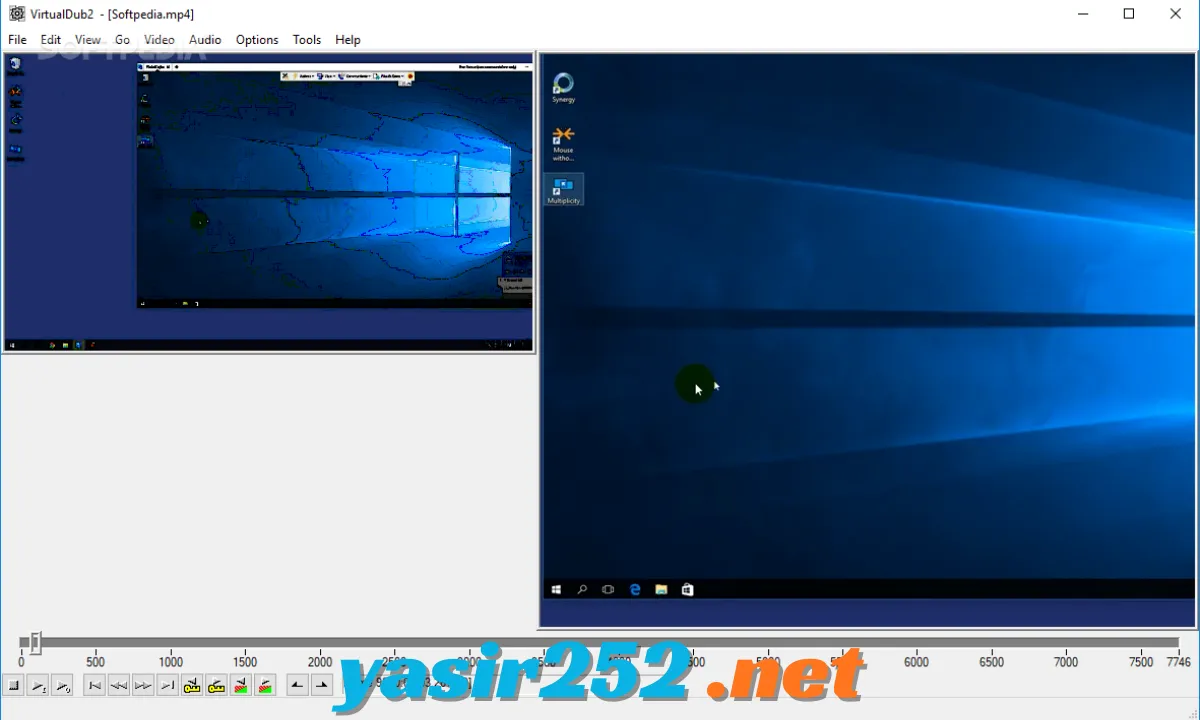
Task: Click previous scene detection icon
Action: click(x=241, y=685)
